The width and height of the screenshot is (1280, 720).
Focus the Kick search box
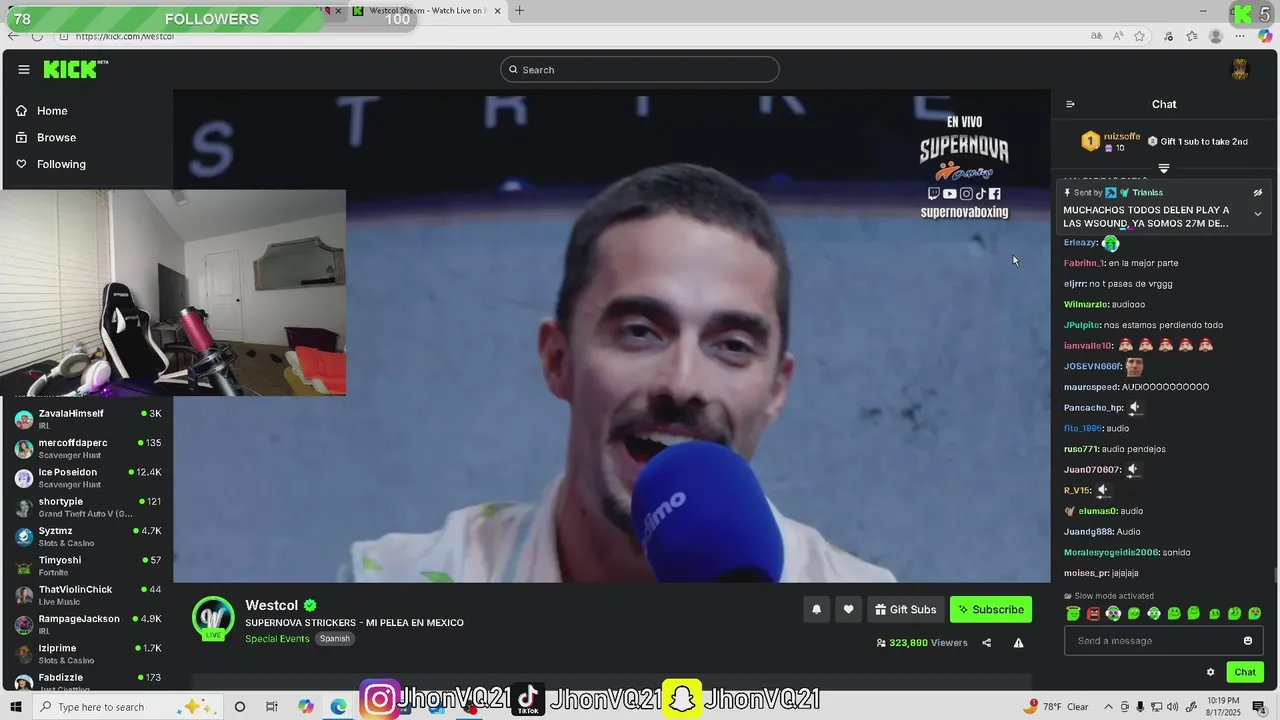[640, 69]
